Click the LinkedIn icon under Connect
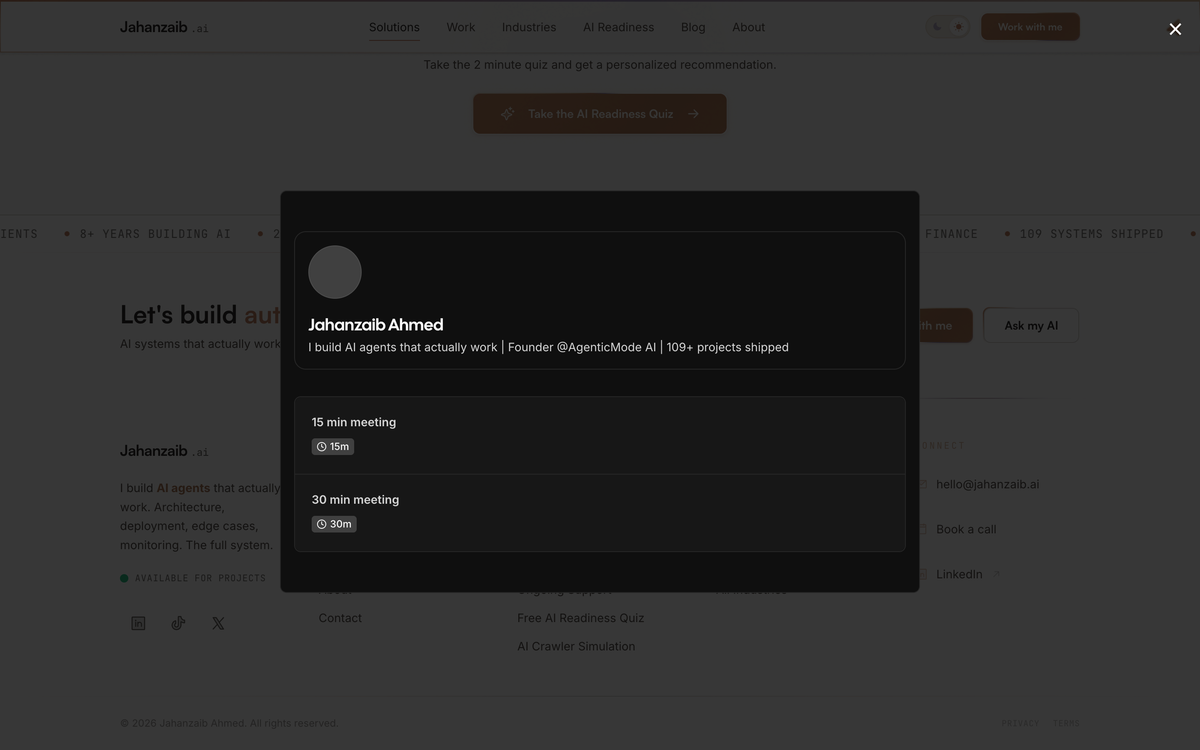This screenshot has height=750, width=1200. pyautogui.click(x=923, y=573)
